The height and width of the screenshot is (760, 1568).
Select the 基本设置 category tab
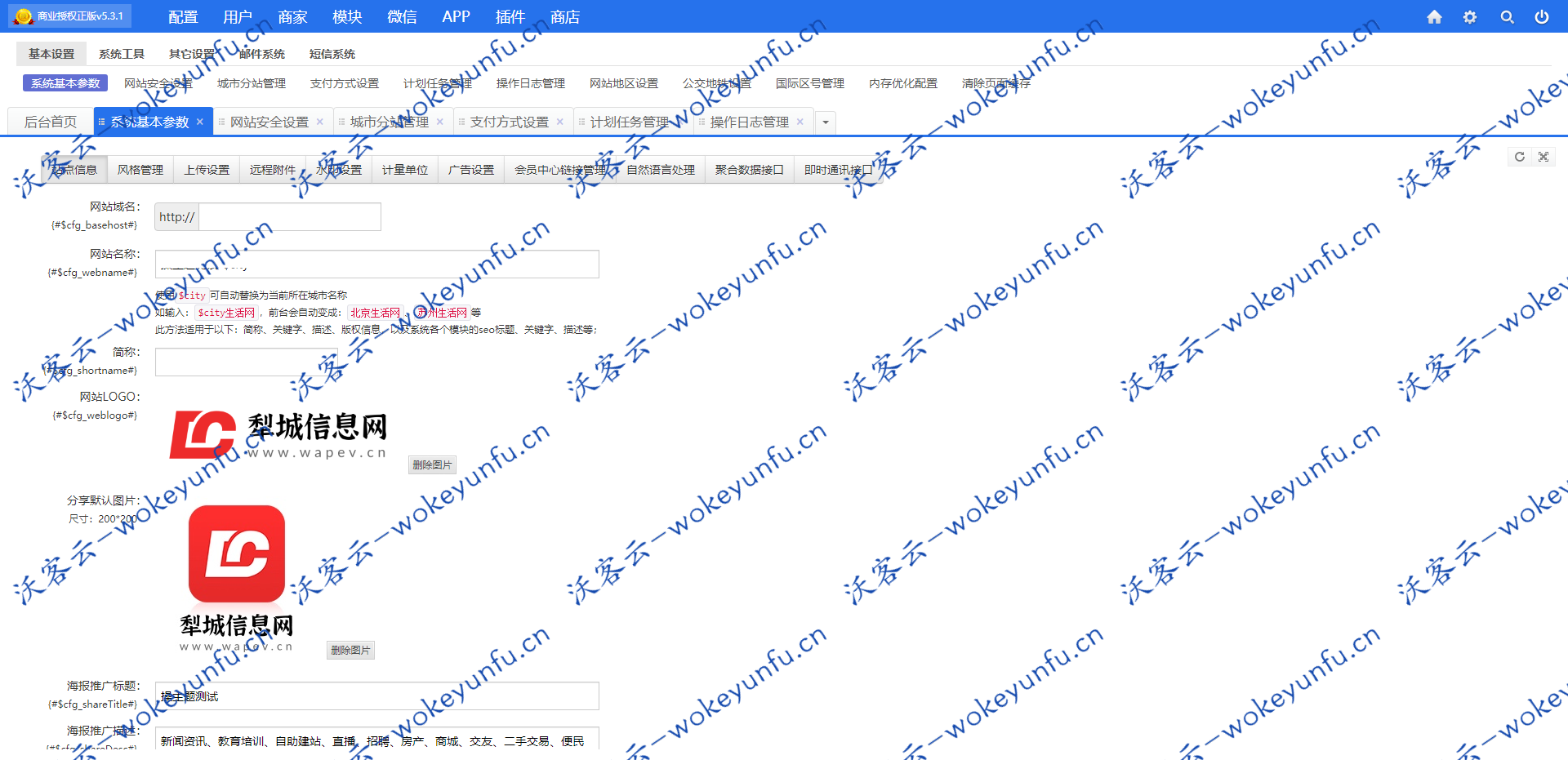[x=51, y=54]
